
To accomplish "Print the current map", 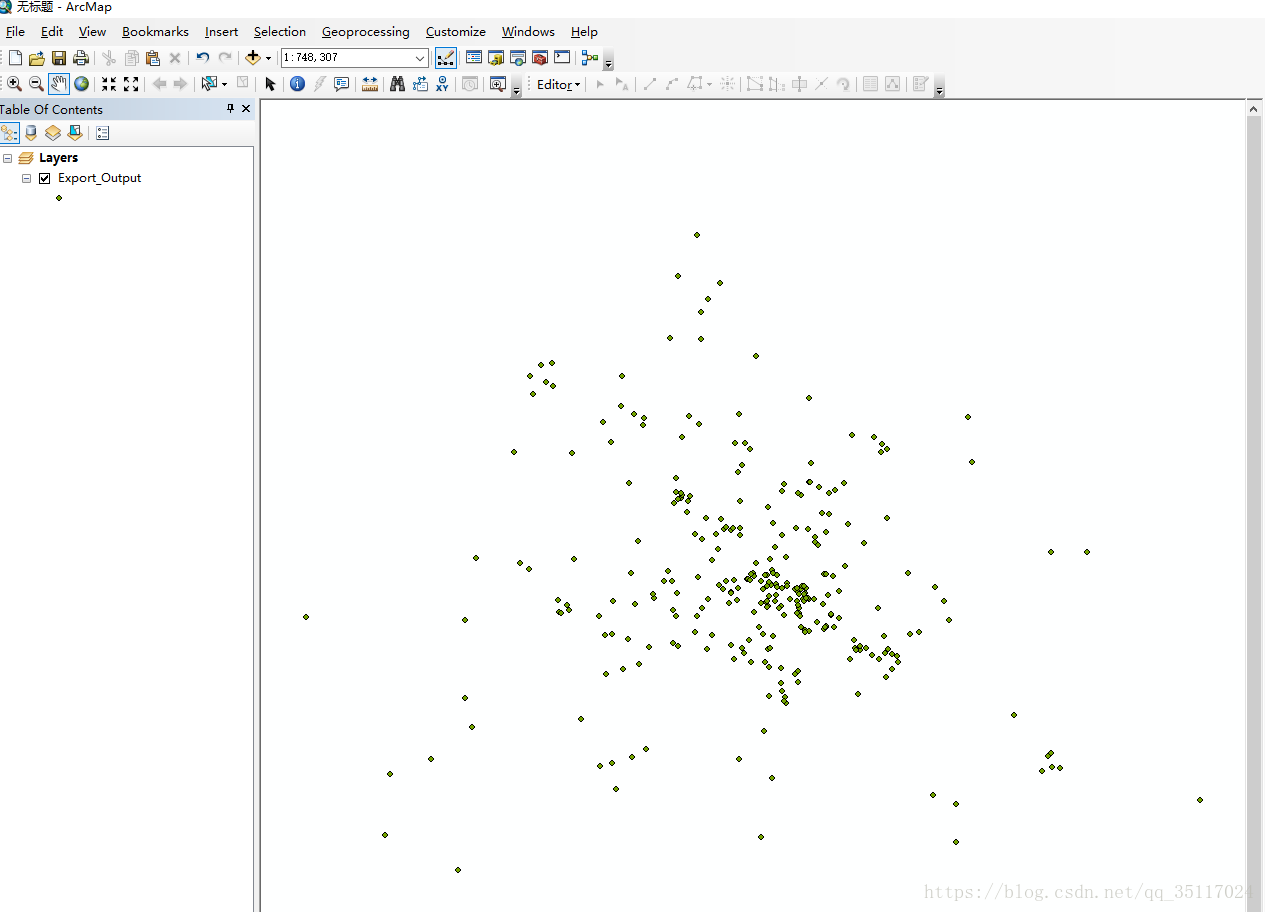I will 81,58.
